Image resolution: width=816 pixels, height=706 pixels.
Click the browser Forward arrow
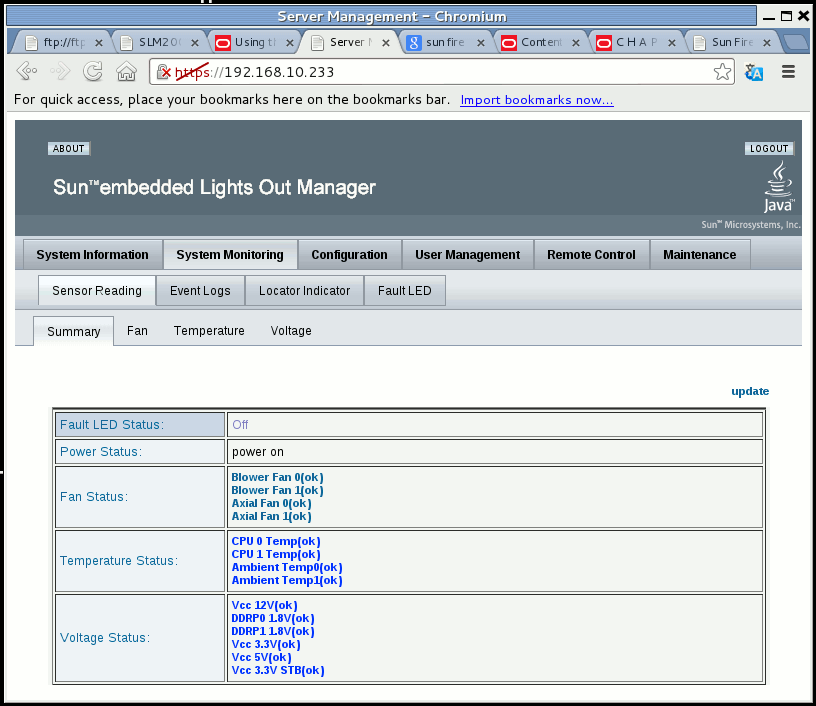pyautogui.click(x=60, y=71)
